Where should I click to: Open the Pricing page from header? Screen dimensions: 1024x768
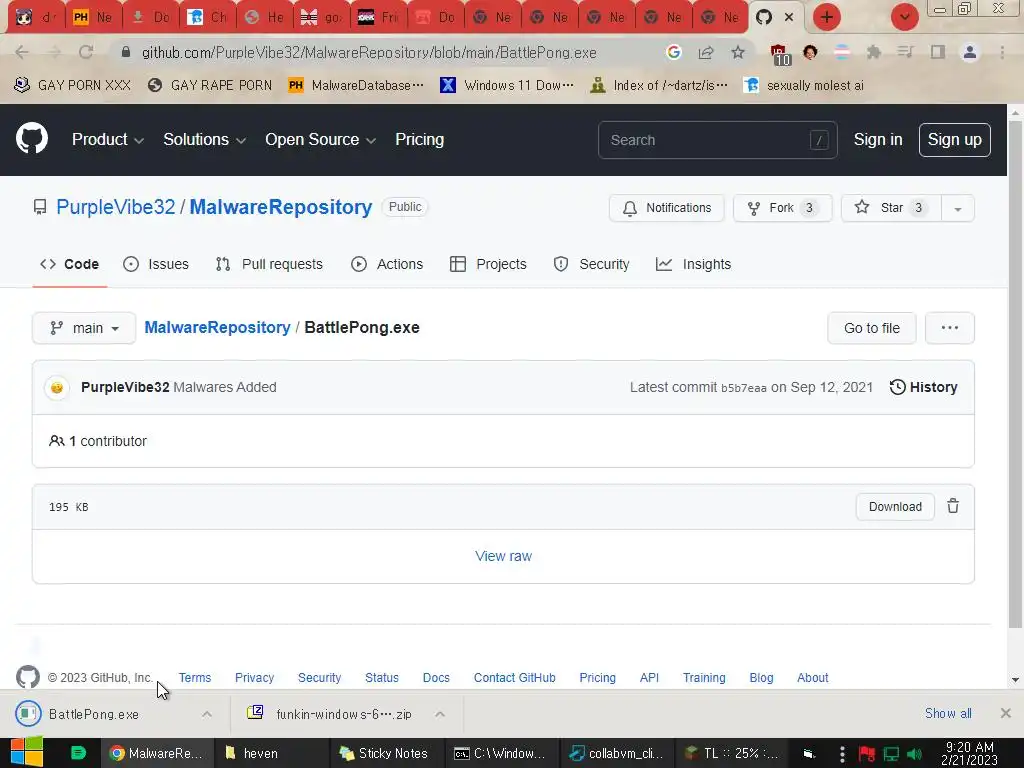(419, 140)
